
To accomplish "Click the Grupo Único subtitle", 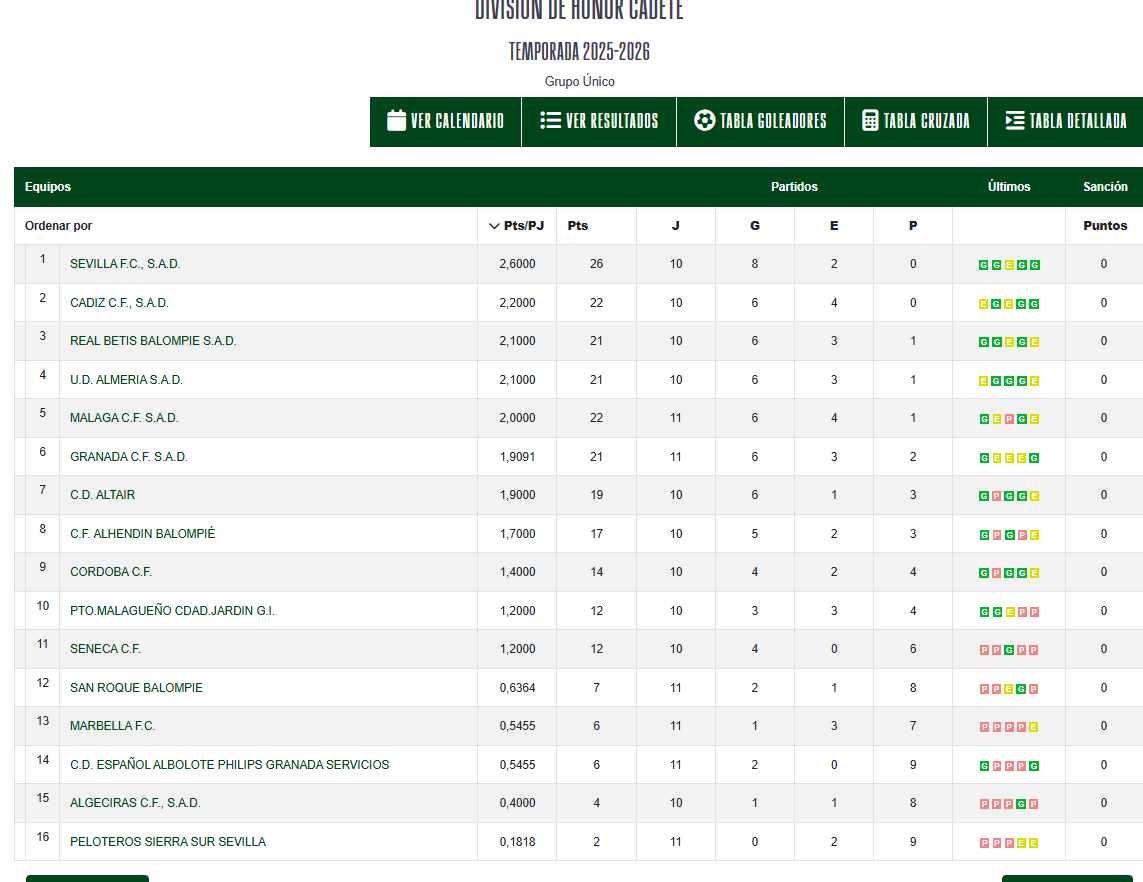I will [x=580, y=82].
